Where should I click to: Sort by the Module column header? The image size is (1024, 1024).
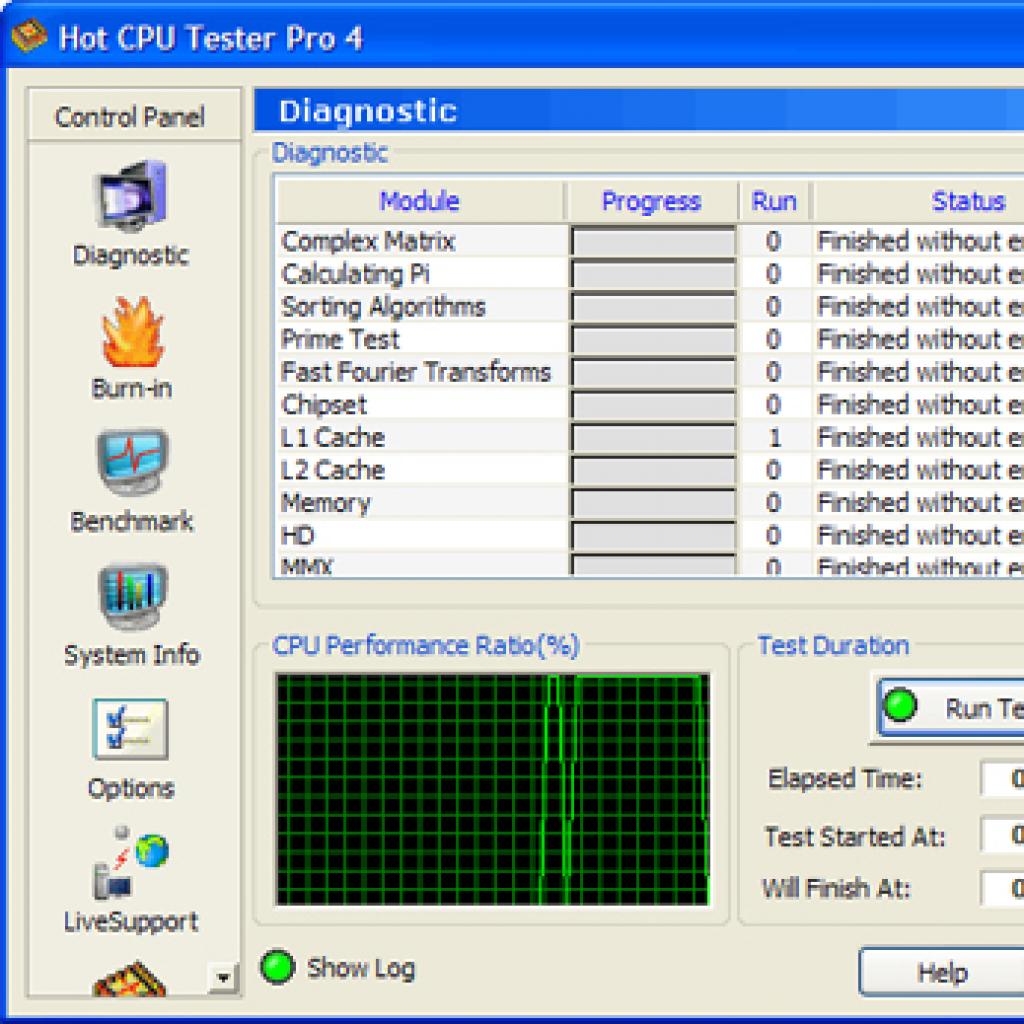pos(419,201)
